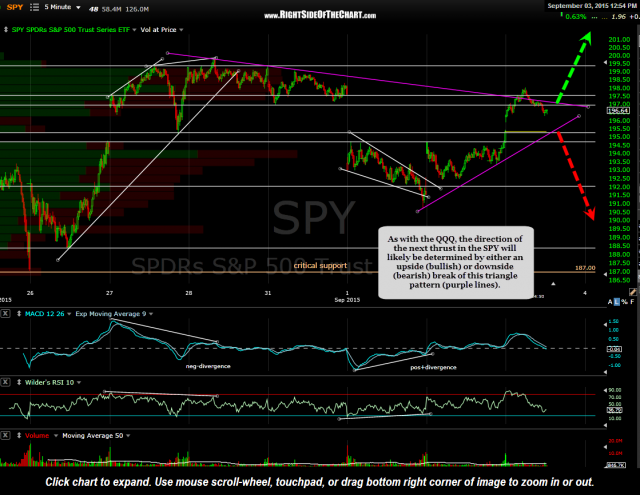
Task: Open Exp Moving Average 9 dropdown
Action: click(151, 314)
